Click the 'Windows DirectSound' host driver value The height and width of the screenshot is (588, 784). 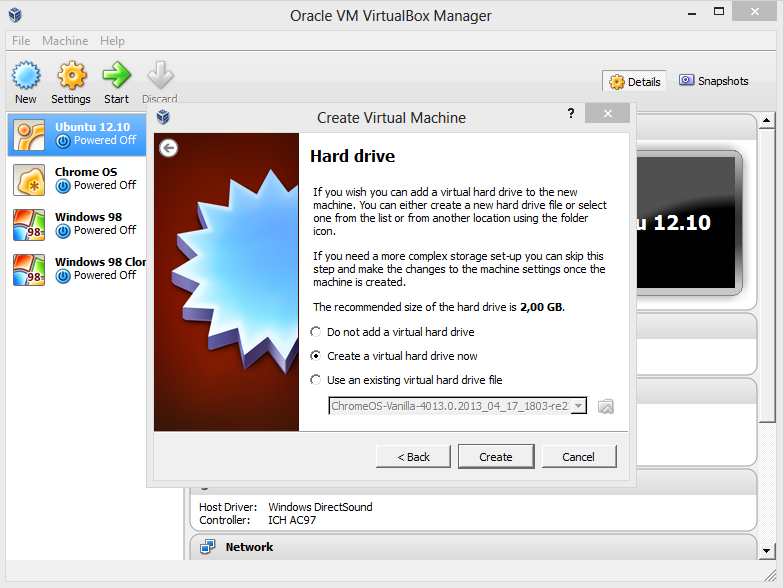tap(320, 507)
